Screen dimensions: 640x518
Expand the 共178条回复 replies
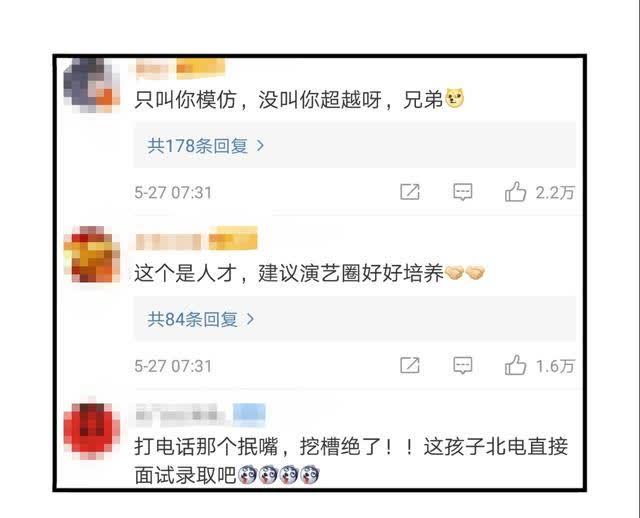[355, 145]
